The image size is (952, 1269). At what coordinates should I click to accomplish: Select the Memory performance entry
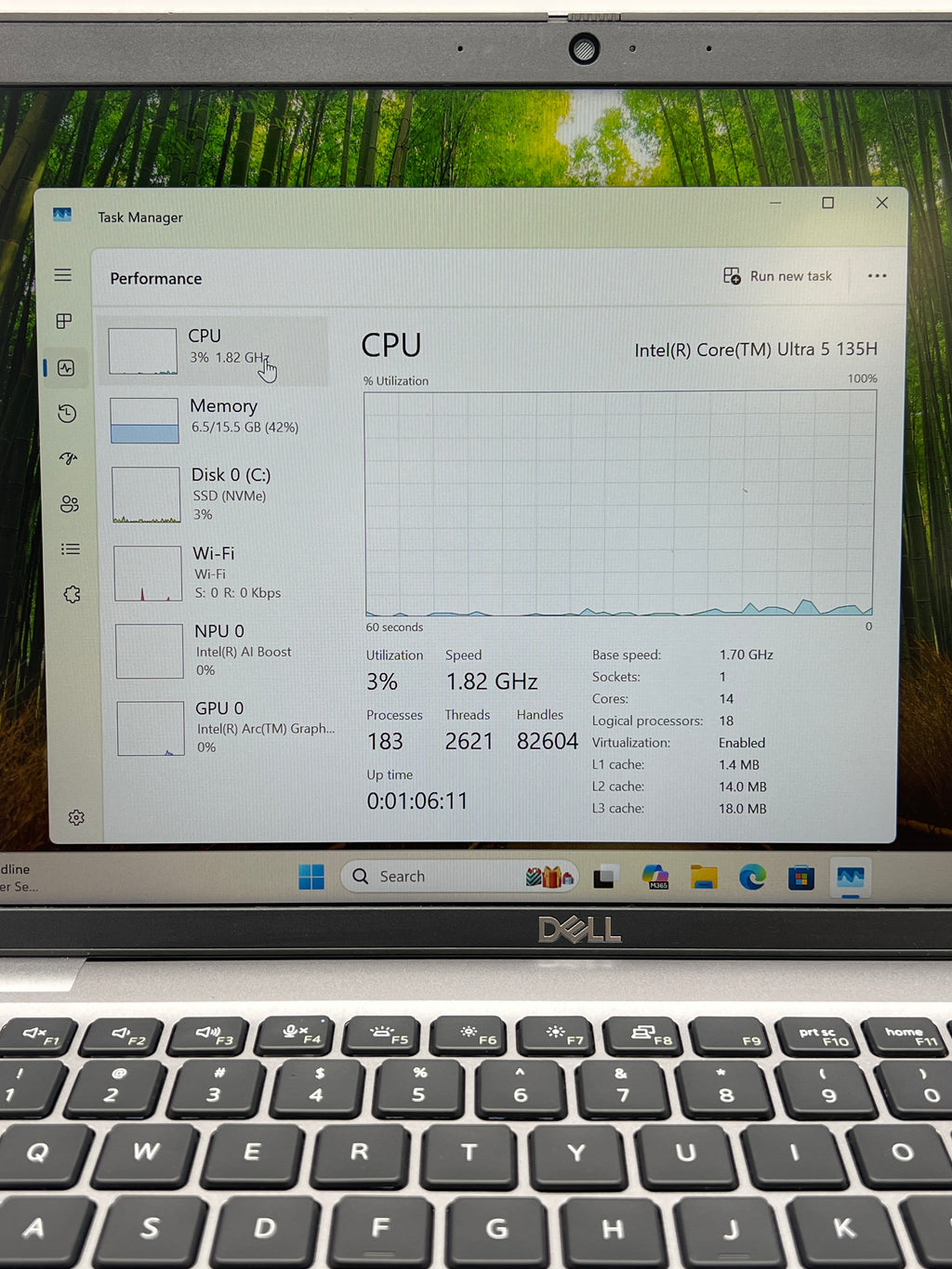[x=216, y=420]
